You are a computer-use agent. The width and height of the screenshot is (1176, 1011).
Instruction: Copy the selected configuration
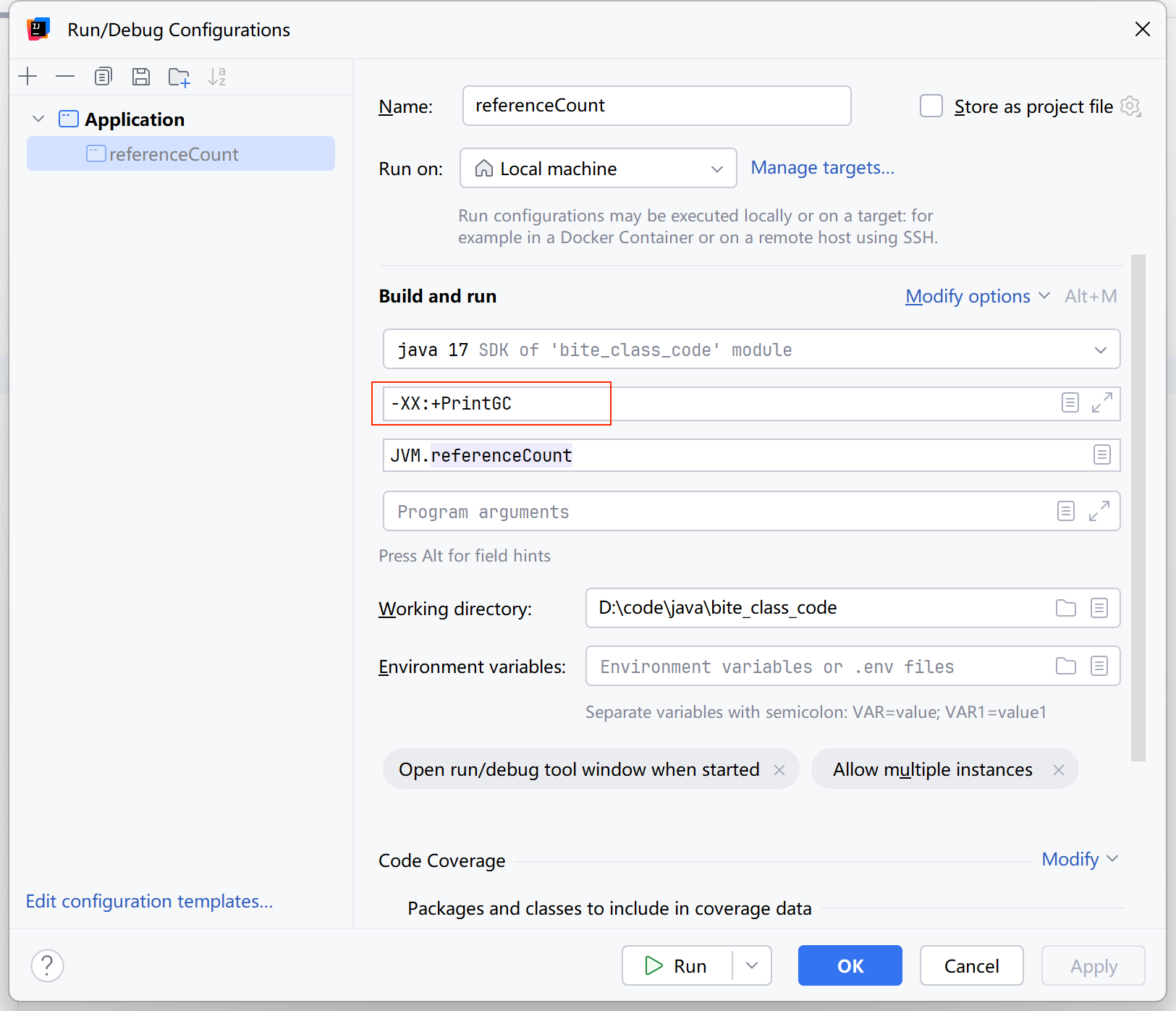[x=103, y=76]
